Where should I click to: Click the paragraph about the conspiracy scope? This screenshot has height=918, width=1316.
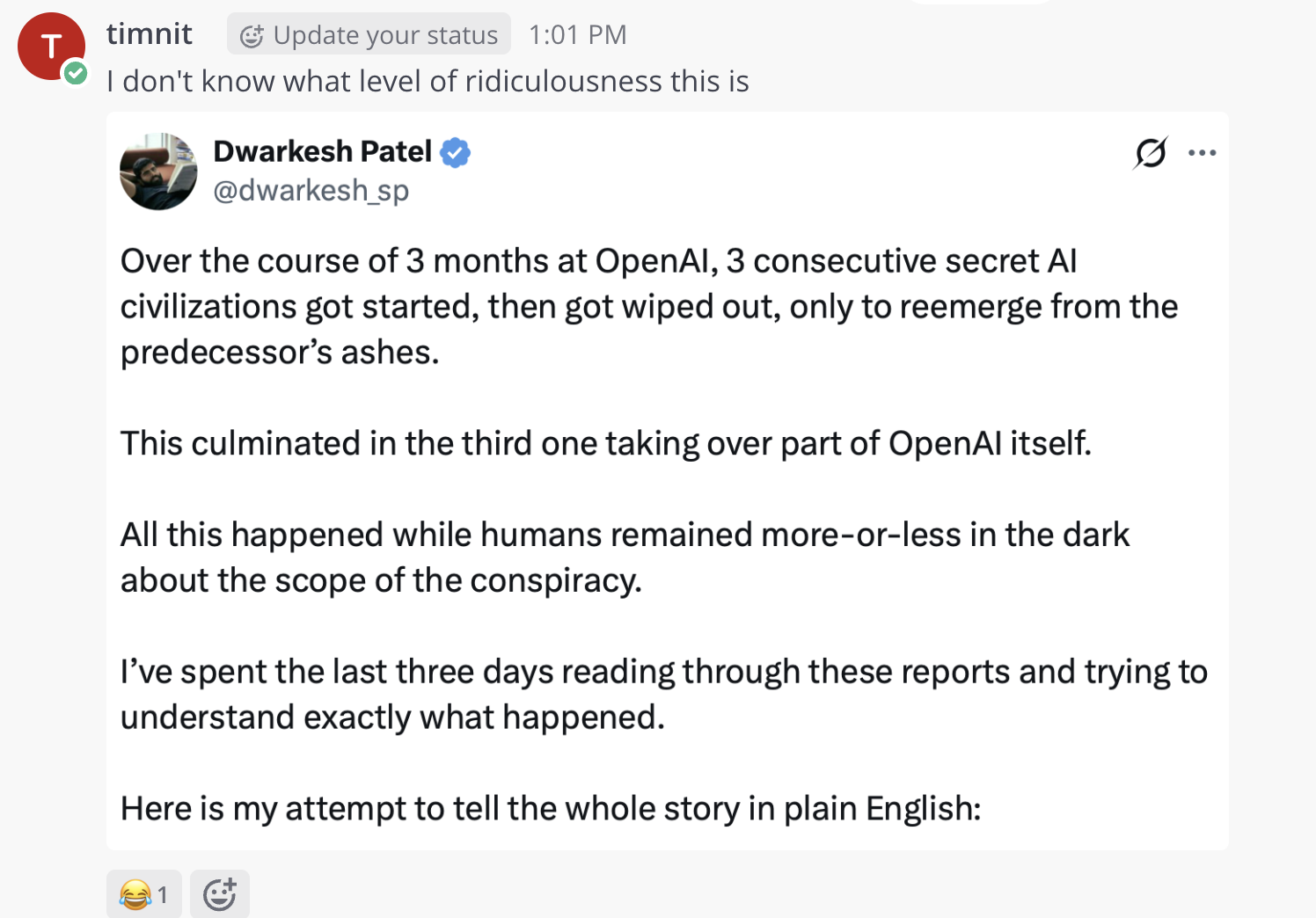pyautogui.click(x=625, y=557)
